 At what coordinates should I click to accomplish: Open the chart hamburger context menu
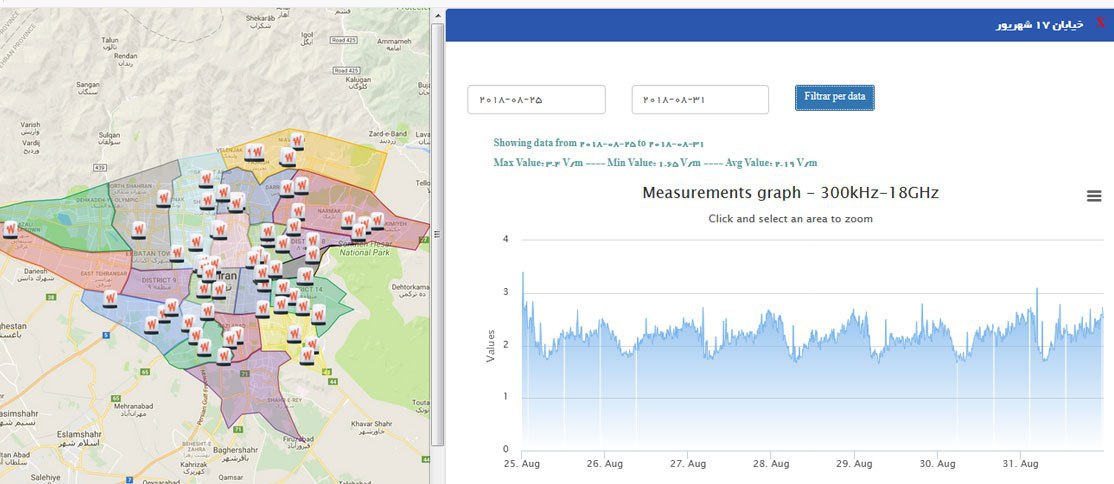pos(1094,197)
